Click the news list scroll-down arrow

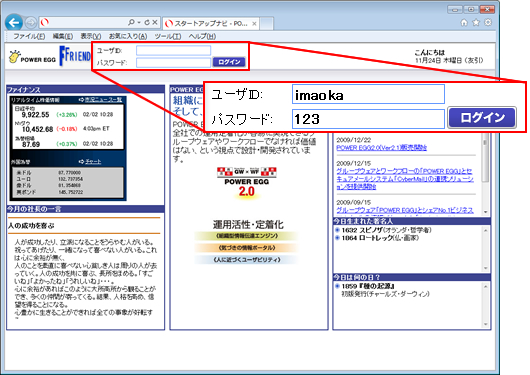coord(486,212)
